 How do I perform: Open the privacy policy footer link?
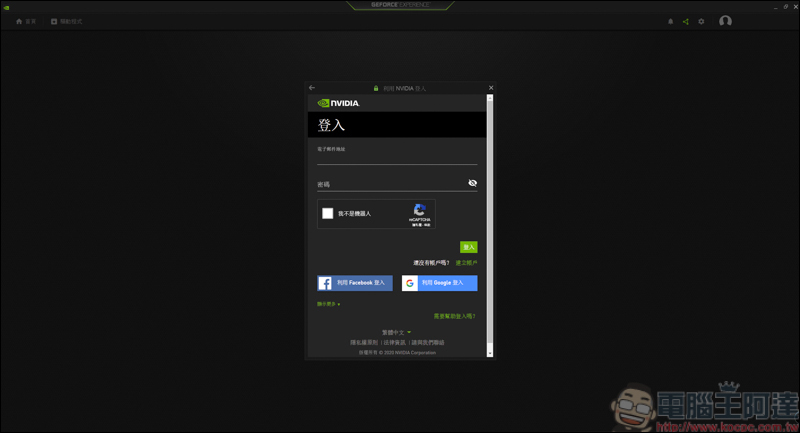(364, 343)
